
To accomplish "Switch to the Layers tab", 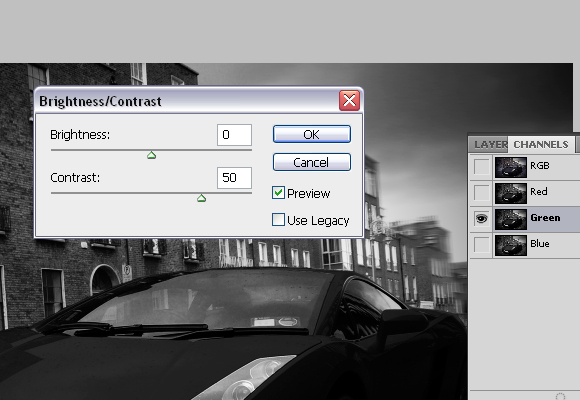I will coord(489,144).
